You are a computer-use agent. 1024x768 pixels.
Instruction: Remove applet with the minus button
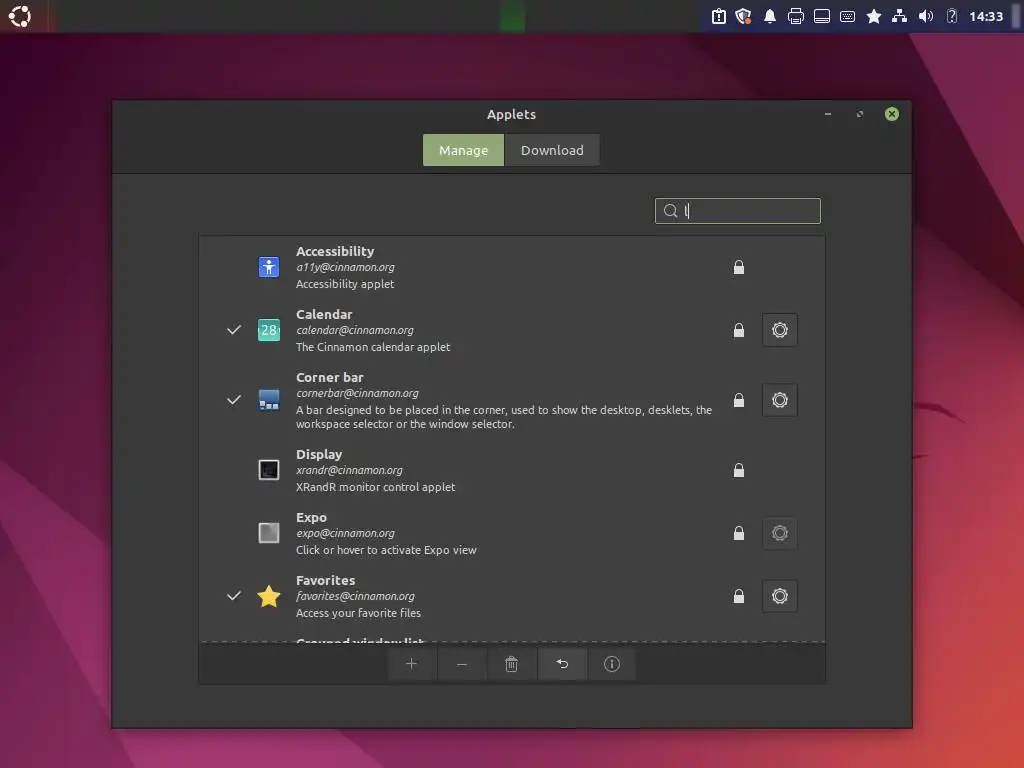coord(462,664)
